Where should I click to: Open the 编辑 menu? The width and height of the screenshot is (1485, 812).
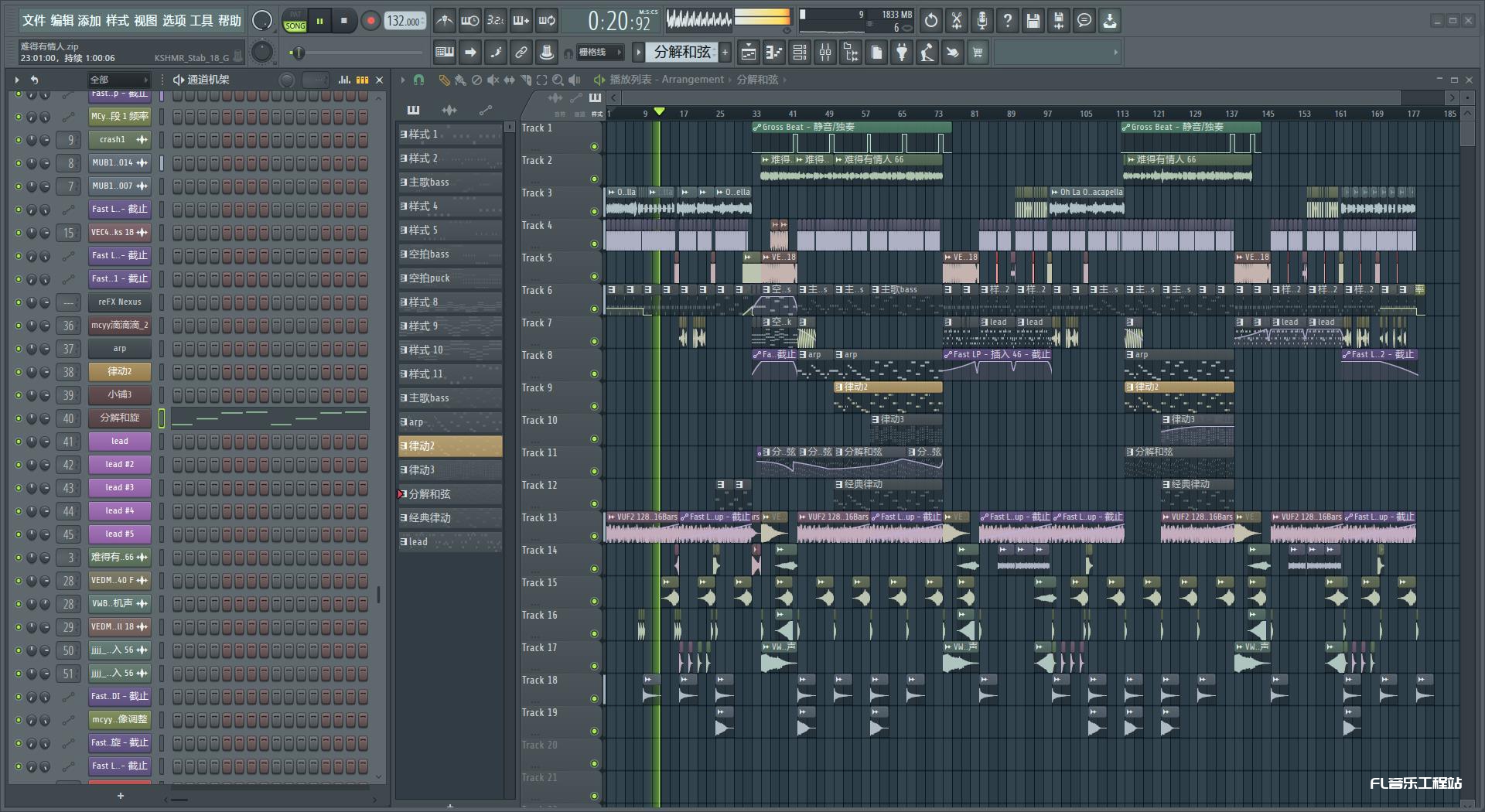pyautogui.click(x=62, y=21)
